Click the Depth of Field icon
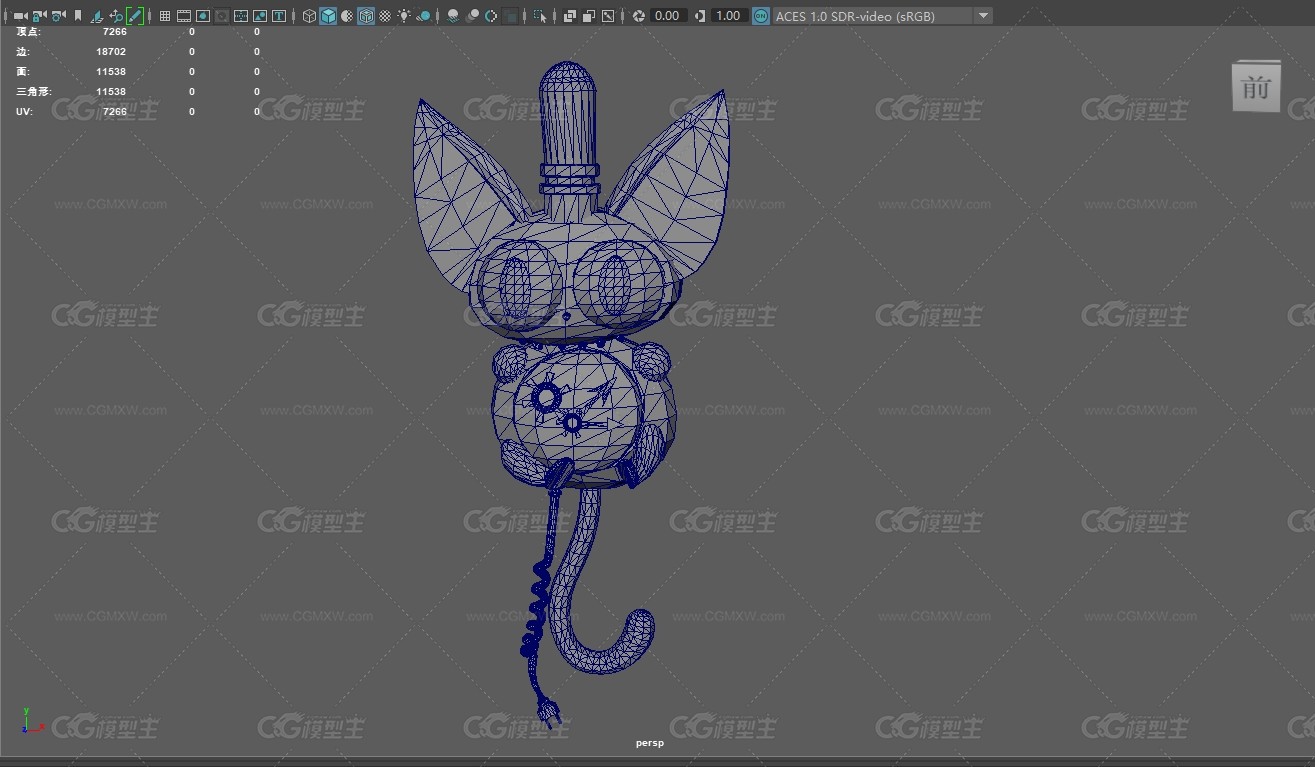This screenshot has height=767, width=1315. 510,16
